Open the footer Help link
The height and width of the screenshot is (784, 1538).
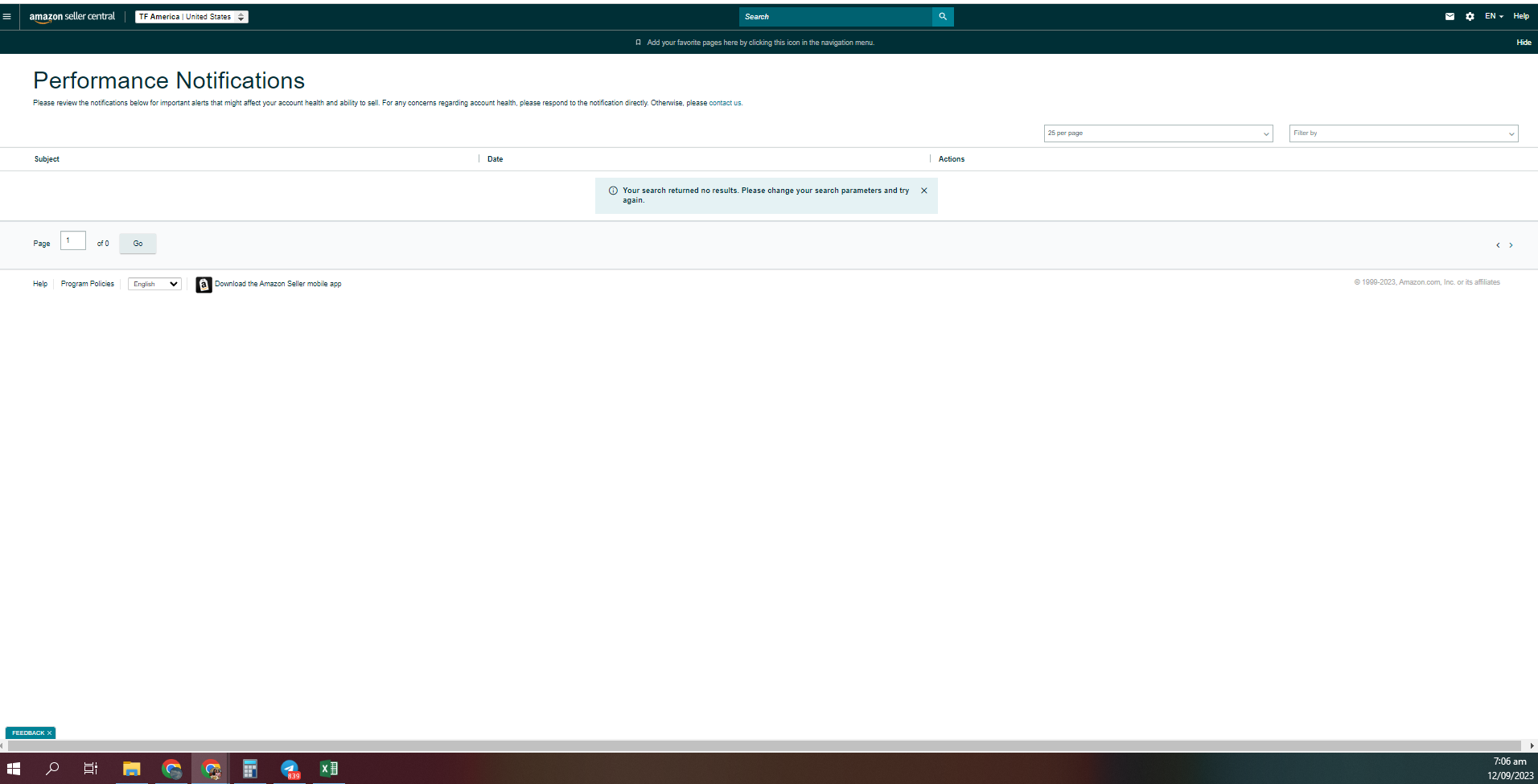click(40, 284)
